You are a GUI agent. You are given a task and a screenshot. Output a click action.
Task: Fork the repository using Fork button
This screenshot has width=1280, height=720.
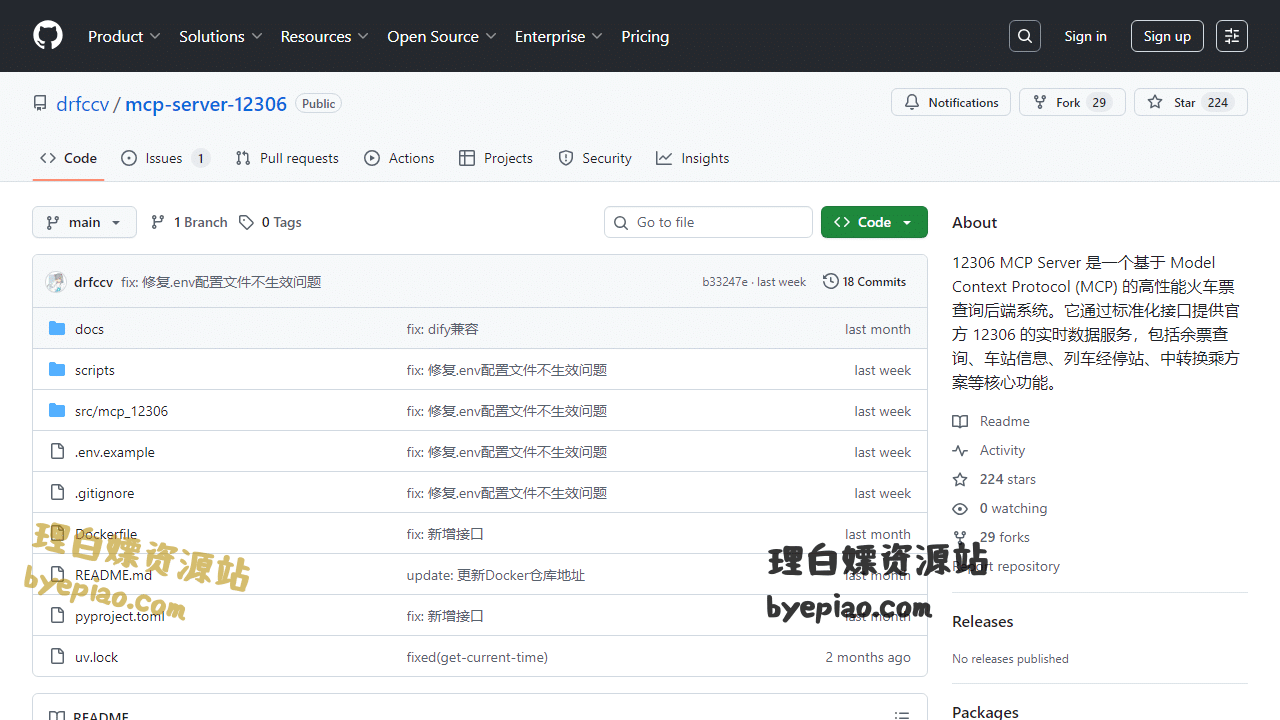pyautogui.click(x=1072, y=102)
